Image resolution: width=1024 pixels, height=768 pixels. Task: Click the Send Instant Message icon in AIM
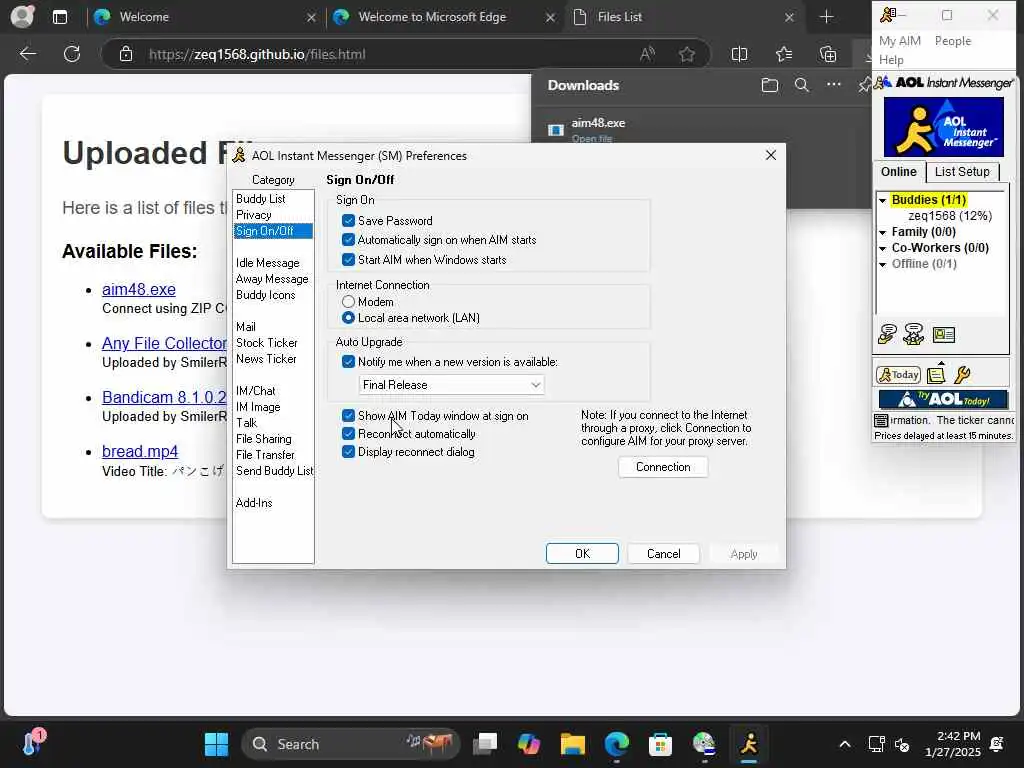click(887, 334)
